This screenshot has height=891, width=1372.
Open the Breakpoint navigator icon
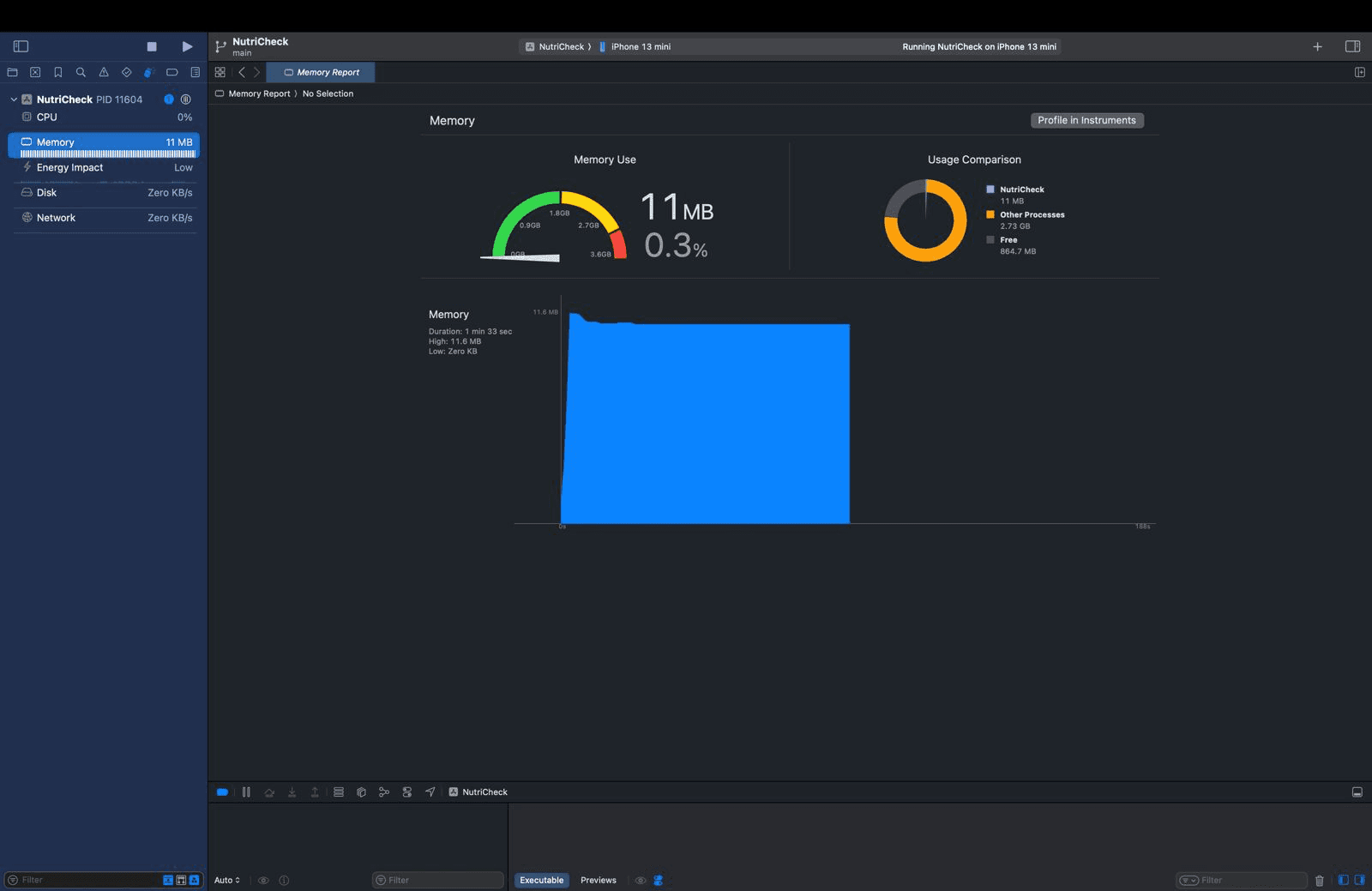(172, 72)
